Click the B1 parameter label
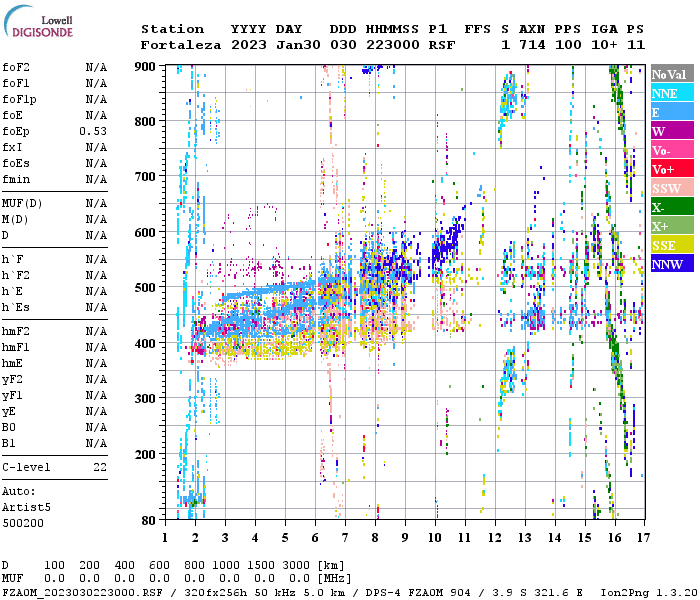The image size is (700, 600). pos(8,443)
